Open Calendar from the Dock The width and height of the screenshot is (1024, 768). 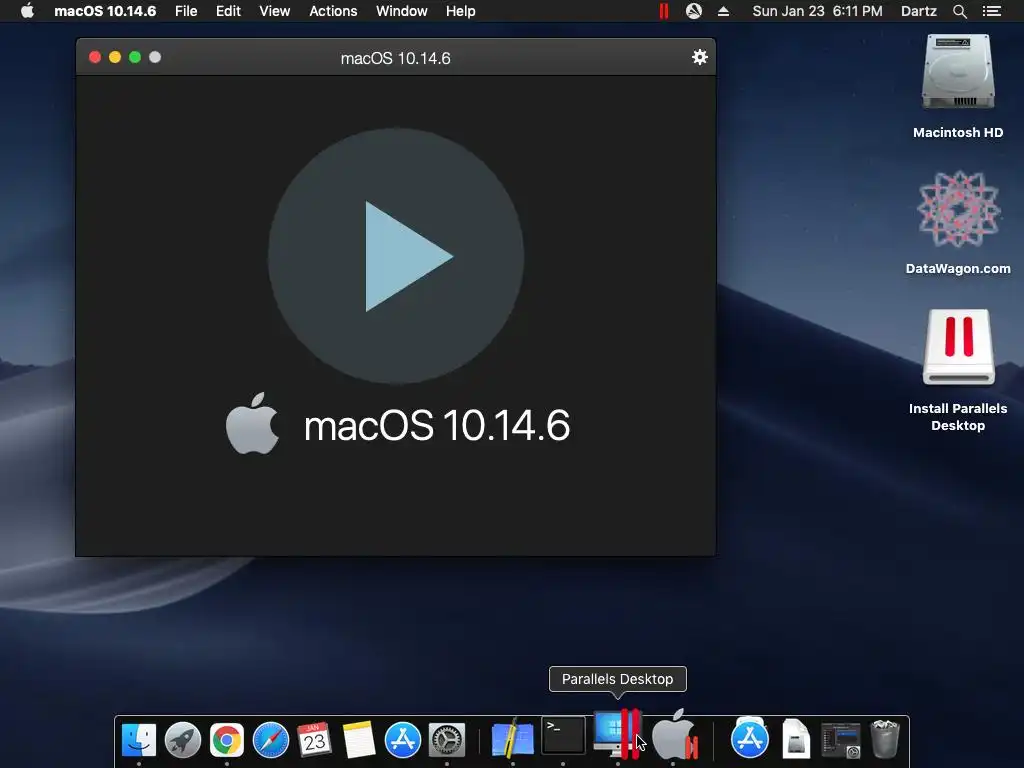(314, 740)
